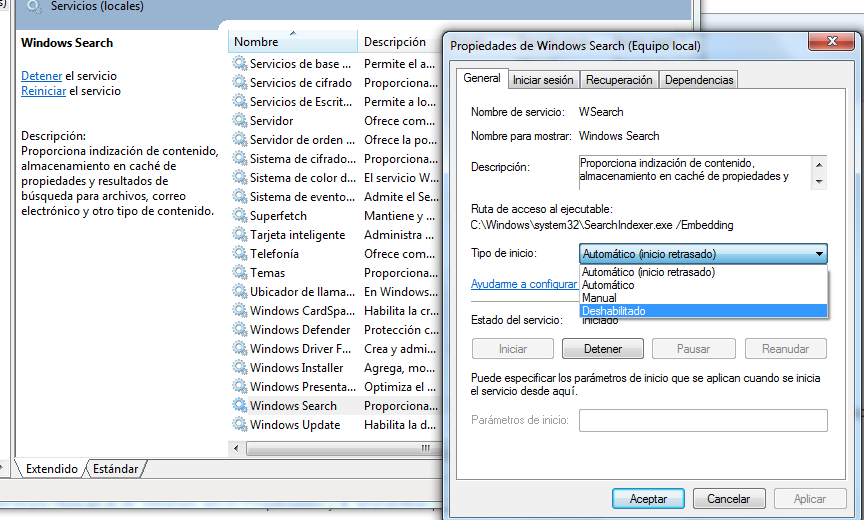Click the Windows Installer service icon
864x520 pixels.
239,368
